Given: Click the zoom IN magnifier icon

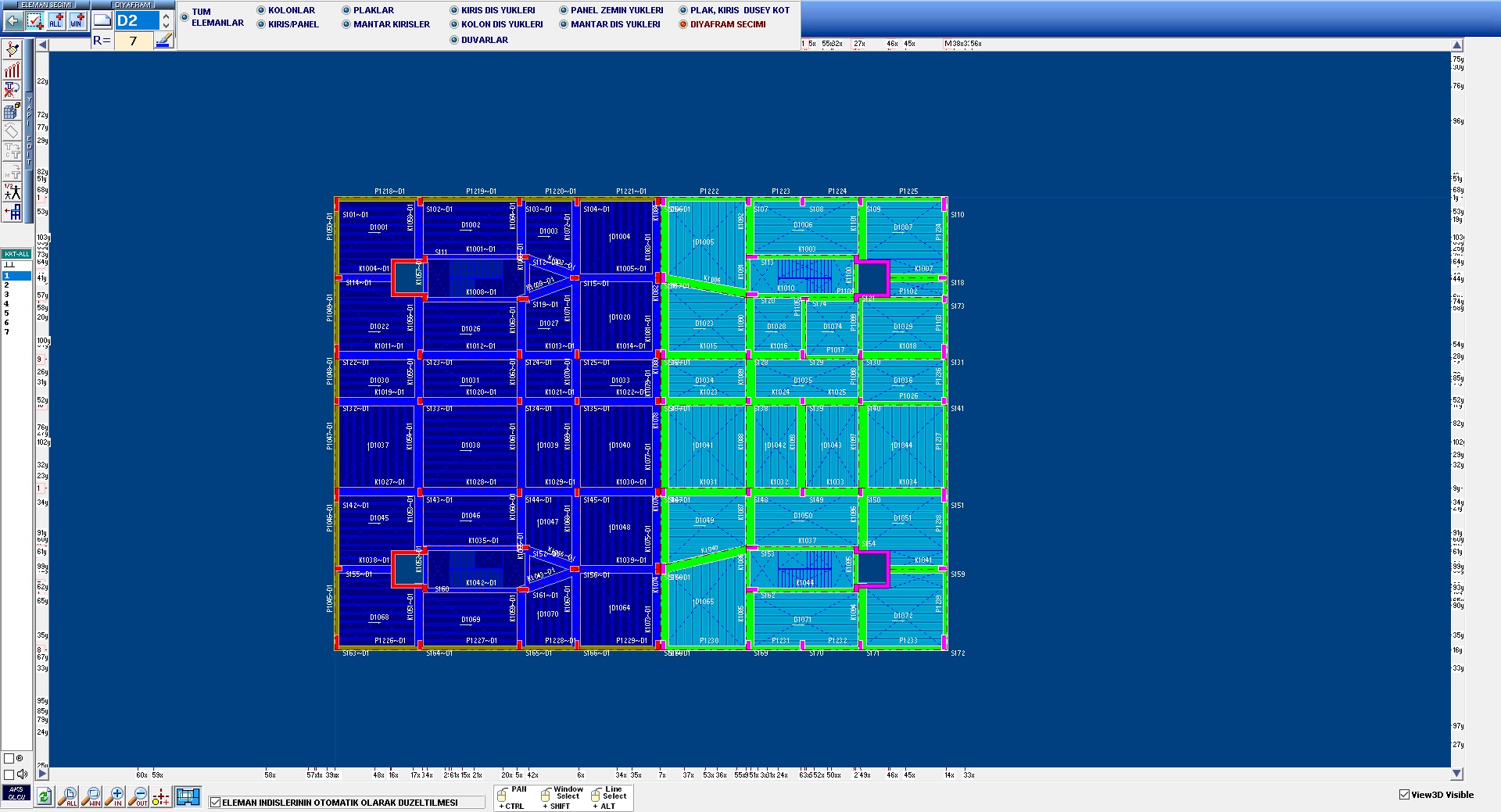Looking at the screenshot, I should click(x=116, y=797).
